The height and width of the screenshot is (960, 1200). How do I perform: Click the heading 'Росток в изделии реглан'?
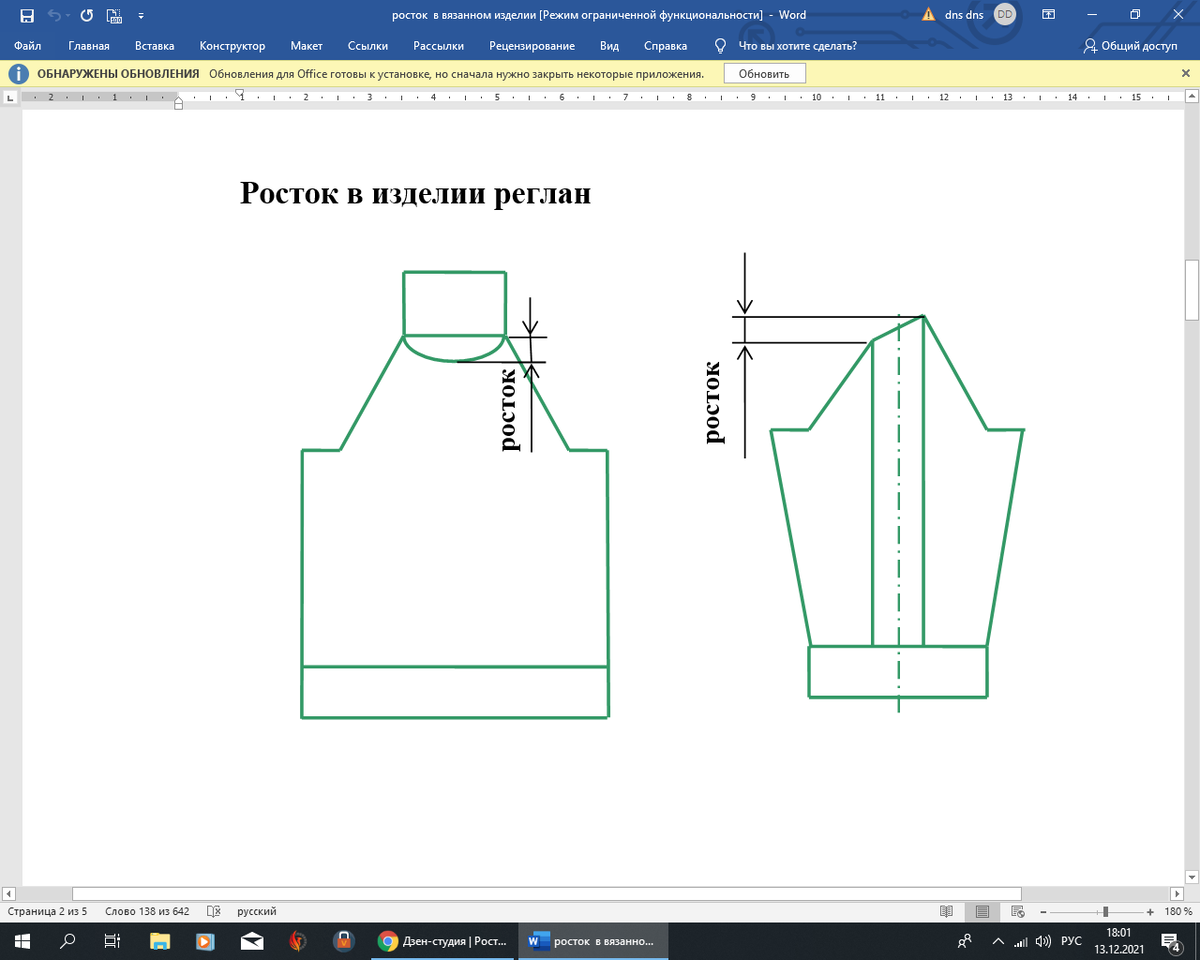point(415,192)
